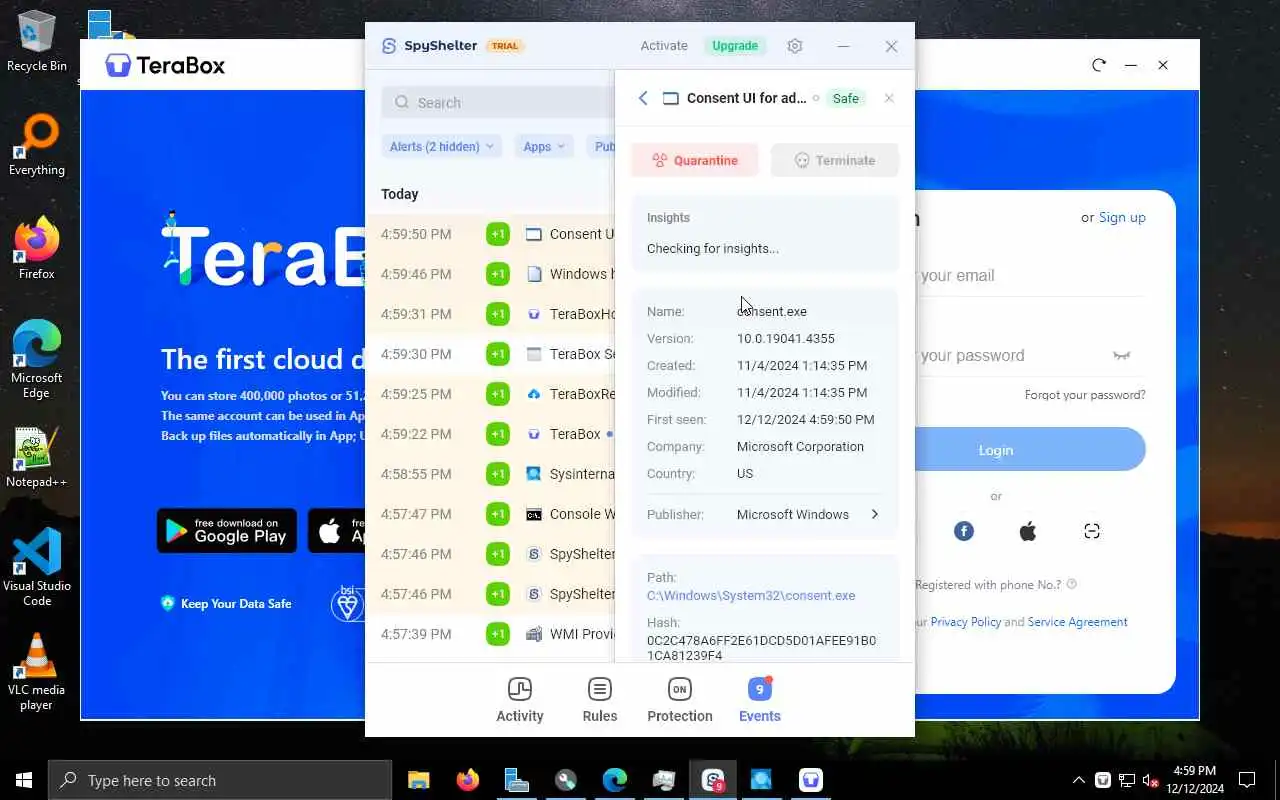
Task: Select the 4:59:50 PM Consent UI event
Action: click(490, 234)
